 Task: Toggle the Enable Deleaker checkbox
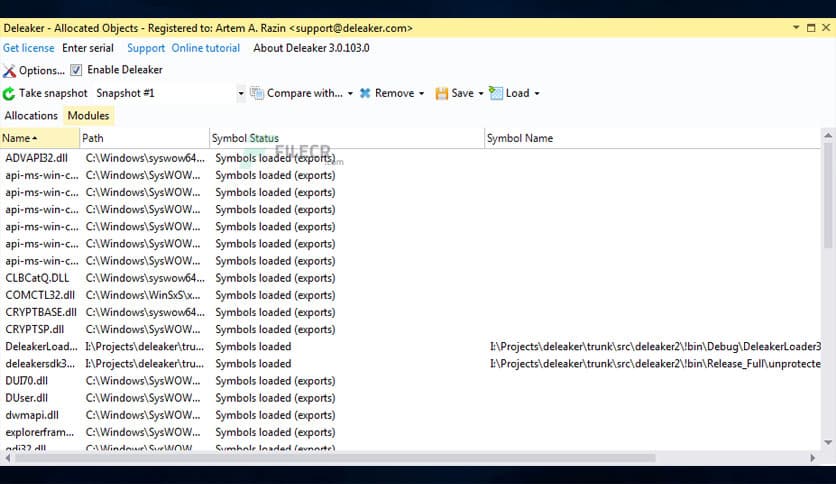pos(76,70)
